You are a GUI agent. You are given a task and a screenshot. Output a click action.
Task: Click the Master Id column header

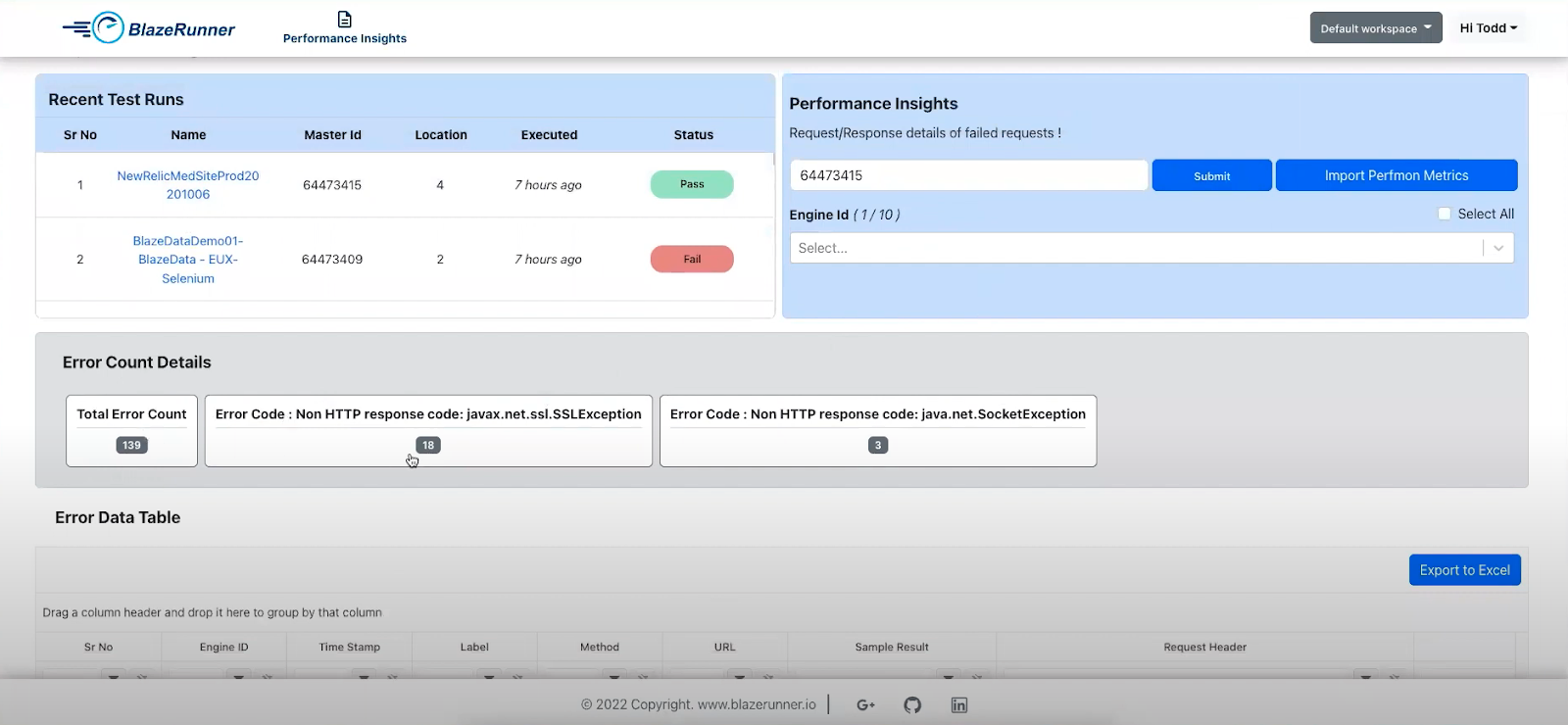point(332,135)
